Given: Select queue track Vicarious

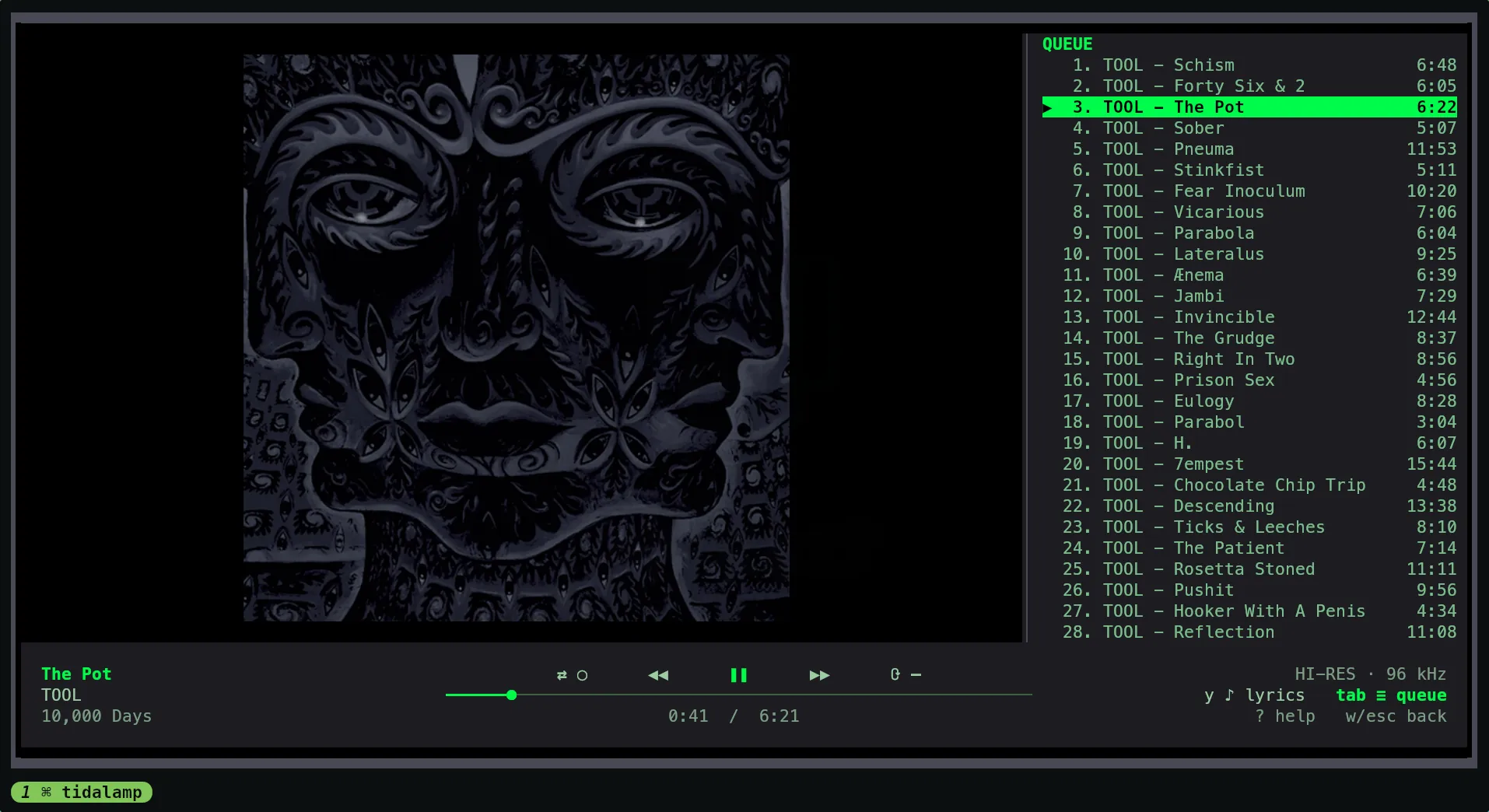Looking at the screenshot, I should pyautogui.click(x=1249, y=212).
